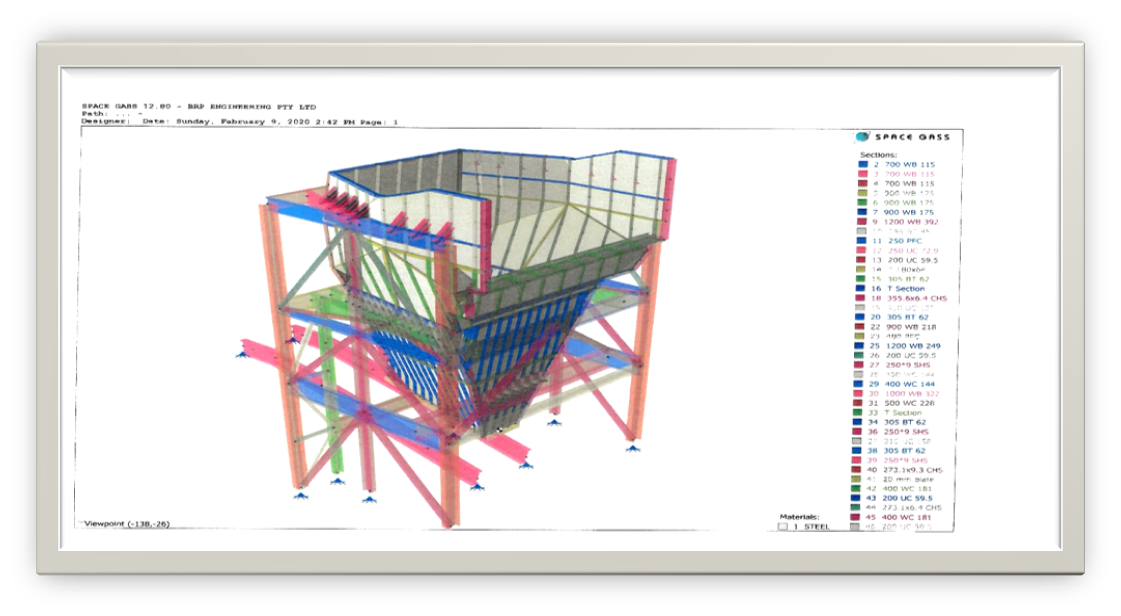Select the swatch beside 9 1200 WB 392

click(862, 222)
